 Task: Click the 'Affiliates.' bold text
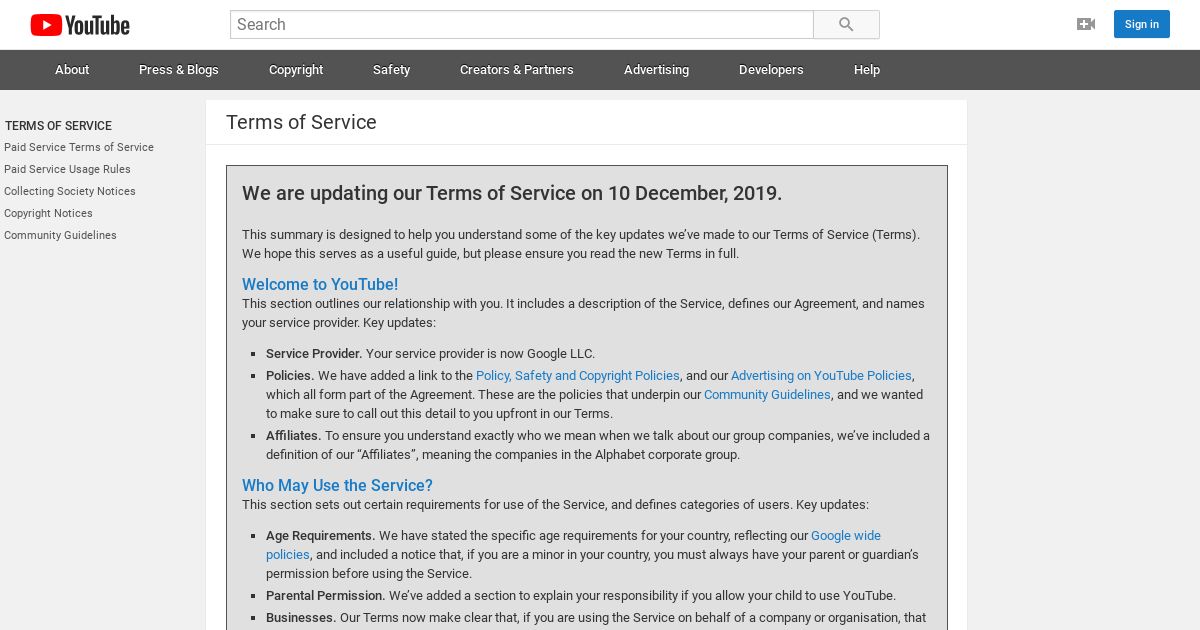[294, 436]
